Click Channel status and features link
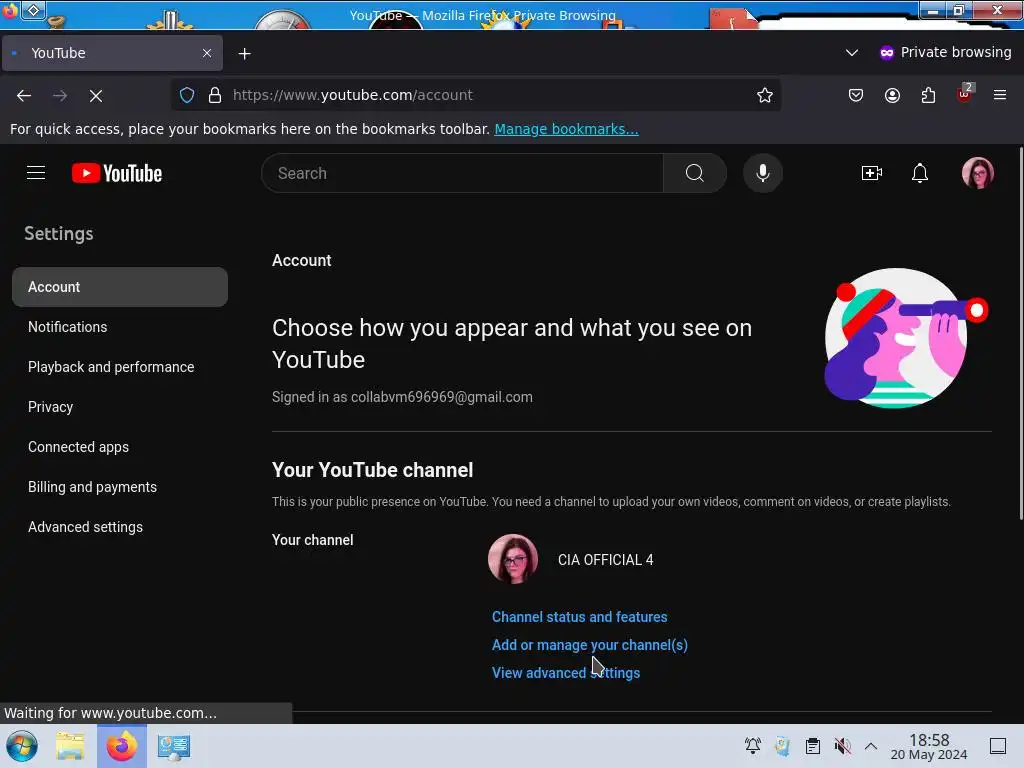1024x768 pixels. tap(579, 617)
